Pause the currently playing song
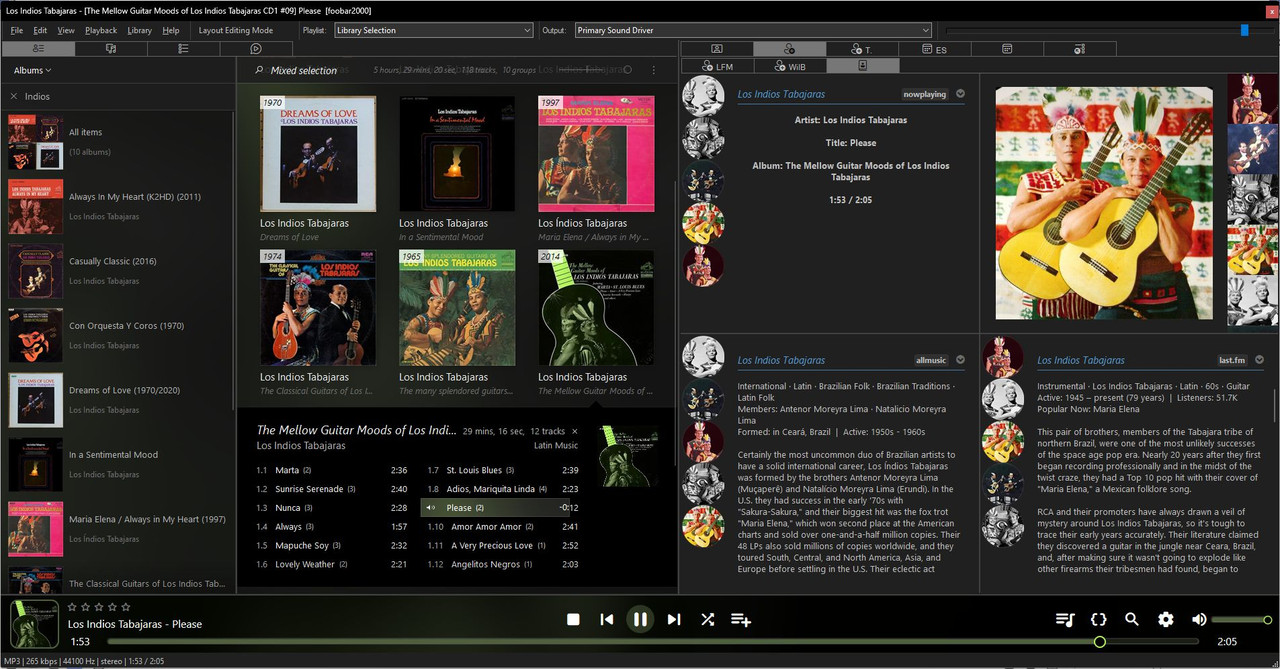The image size is (1280, 669). [640, 619]
